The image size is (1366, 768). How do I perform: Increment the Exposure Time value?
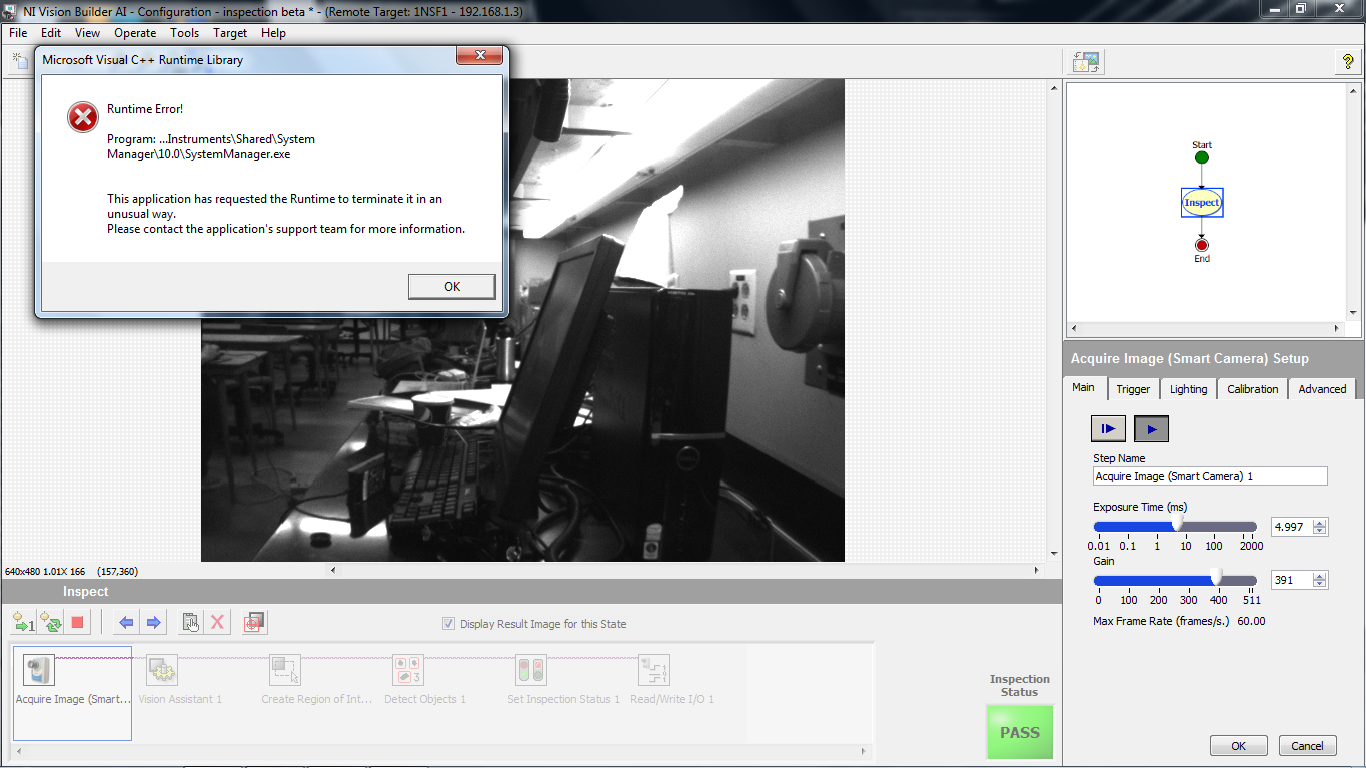click(1320, 523)
